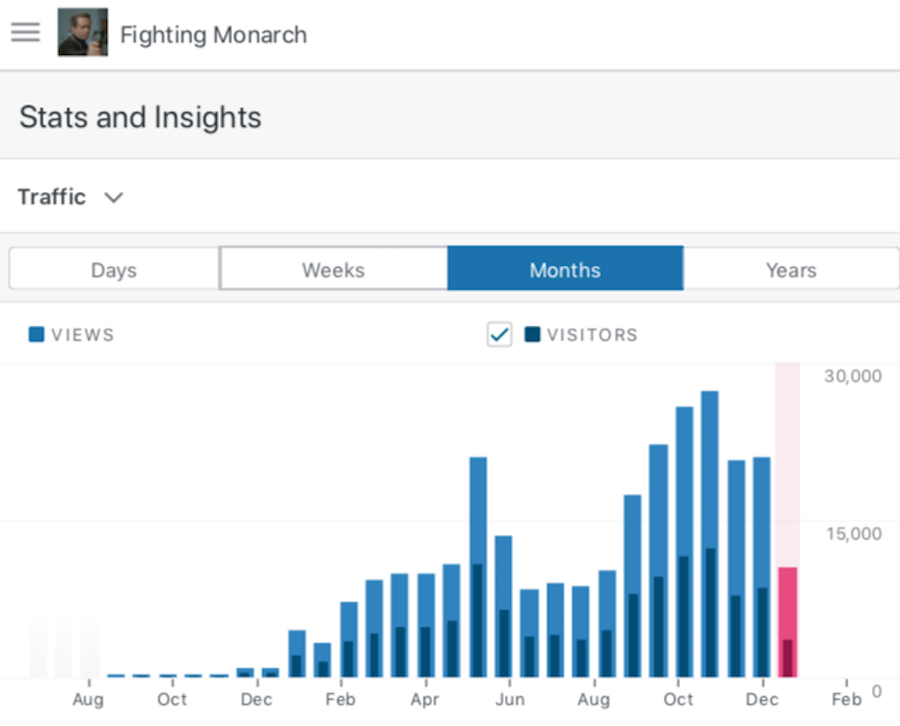This screenshot has width=900, height=726.
Task: Click the Stats and Insights heading
Action: (x=140, y=117)
